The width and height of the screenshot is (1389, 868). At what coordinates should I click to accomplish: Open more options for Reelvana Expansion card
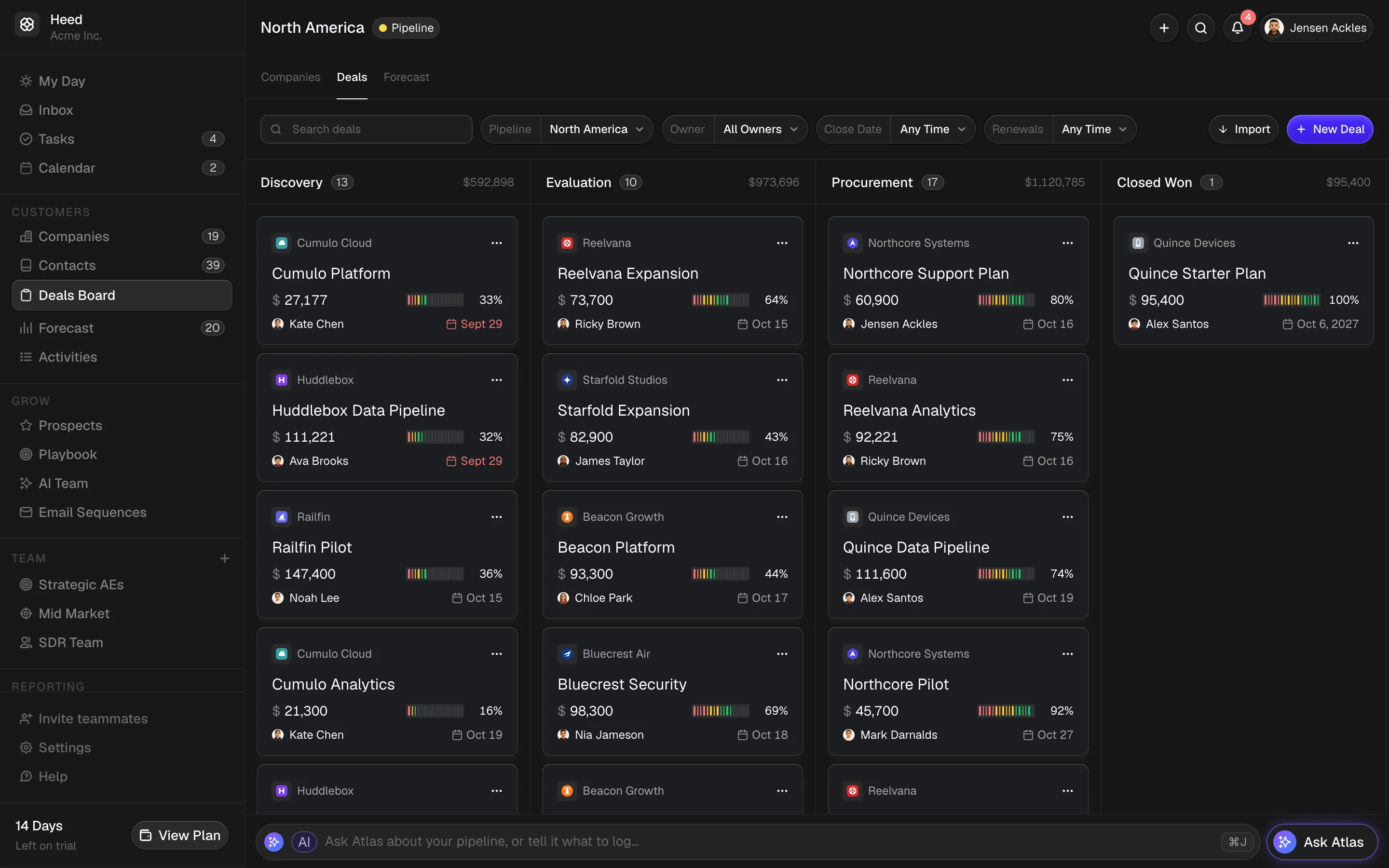point(782,243)
